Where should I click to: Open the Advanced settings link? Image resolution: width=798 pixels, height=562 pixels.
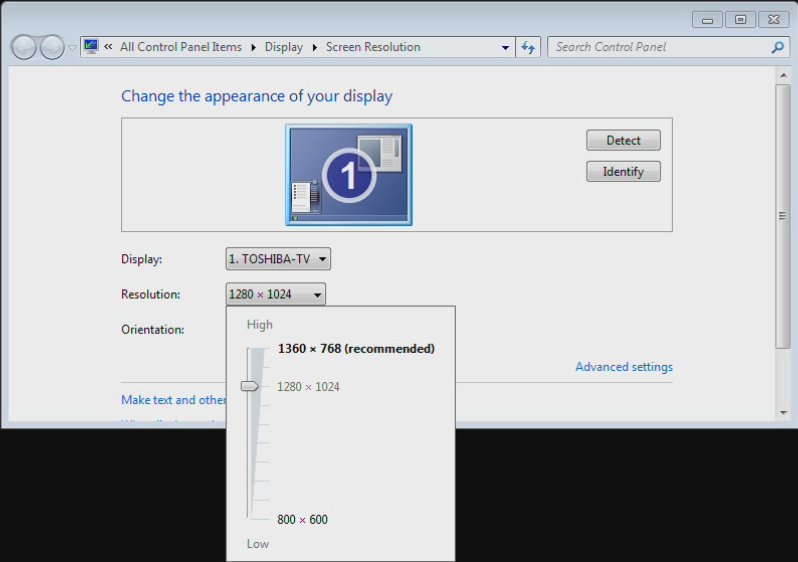coord(624,367)
